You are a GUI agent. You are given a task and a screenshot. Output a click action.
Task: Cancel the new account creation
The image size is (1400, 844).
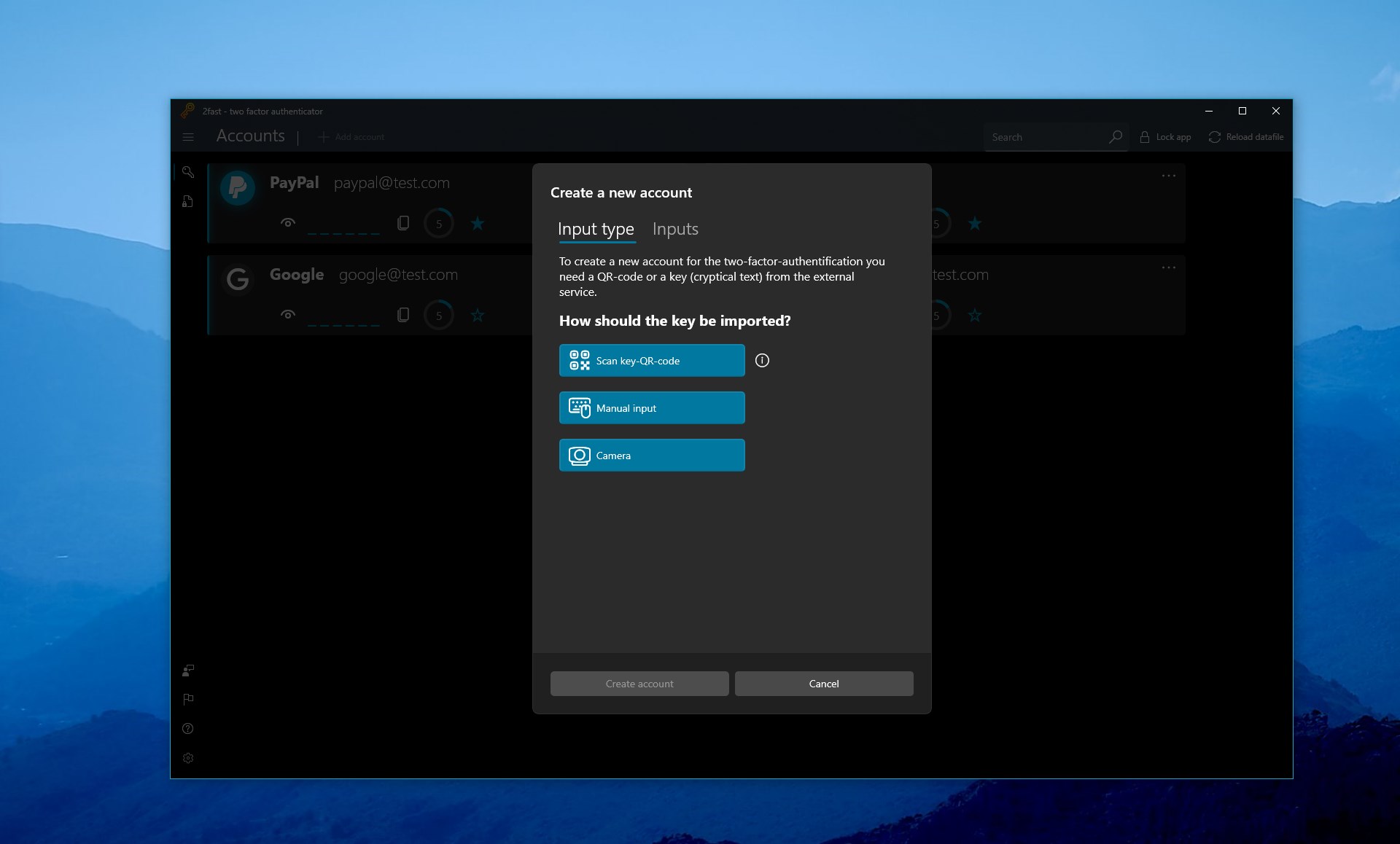click(823, 683)
